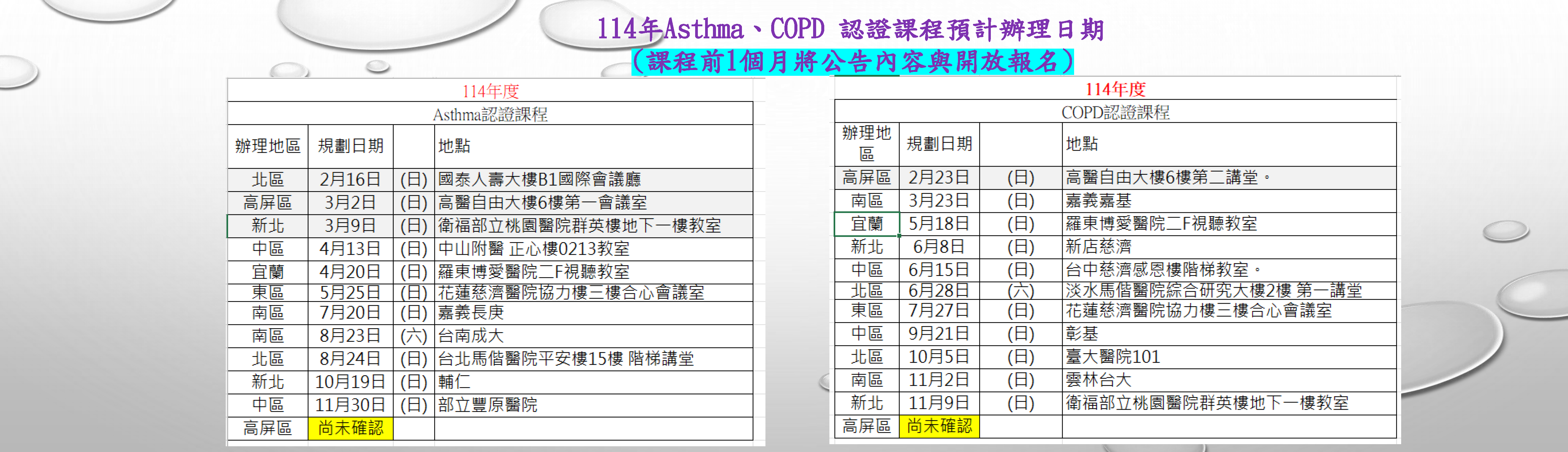Viewport: 1568px width, 452px height.
Task: Click Asthma date cell '2月16日'
Action: click(351, 180)
